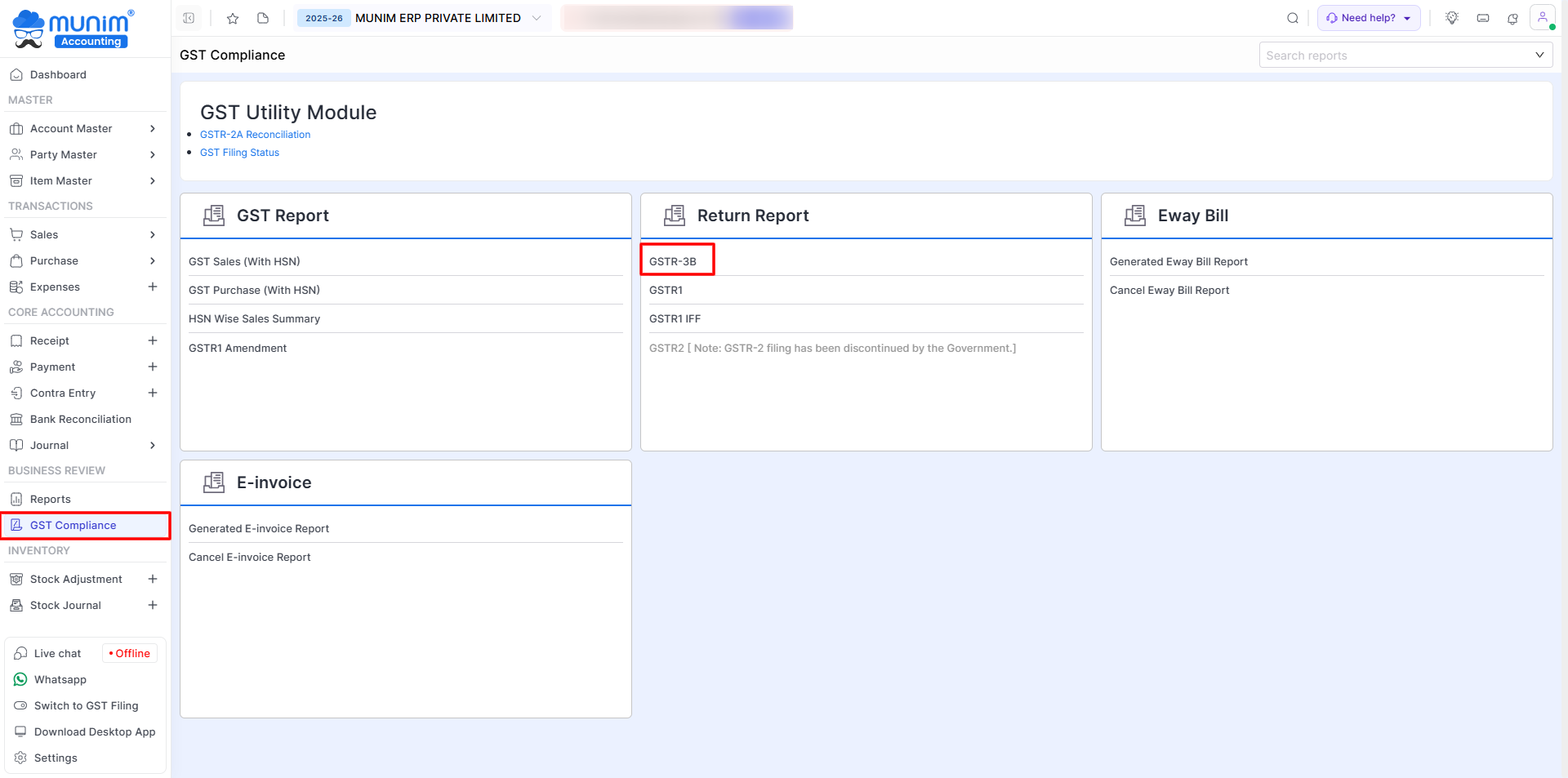This screenshot has width=1568, height=778.
Task: Add new Stock Journal using plus icon
Action: coord(153,605)
